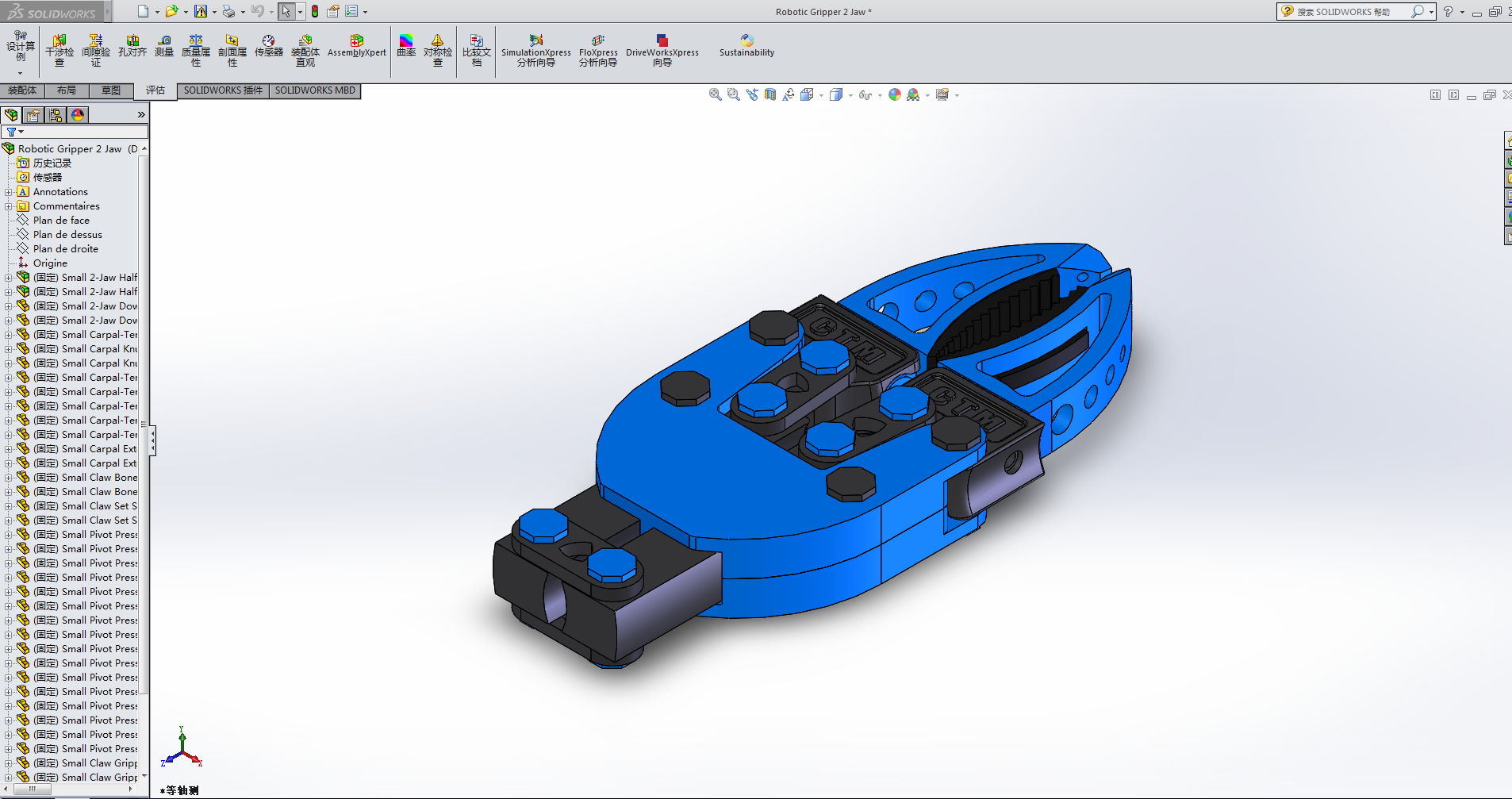Click the Rebuild traffic light icon
Screen dimensions: 1512x799
click(315, 11)
